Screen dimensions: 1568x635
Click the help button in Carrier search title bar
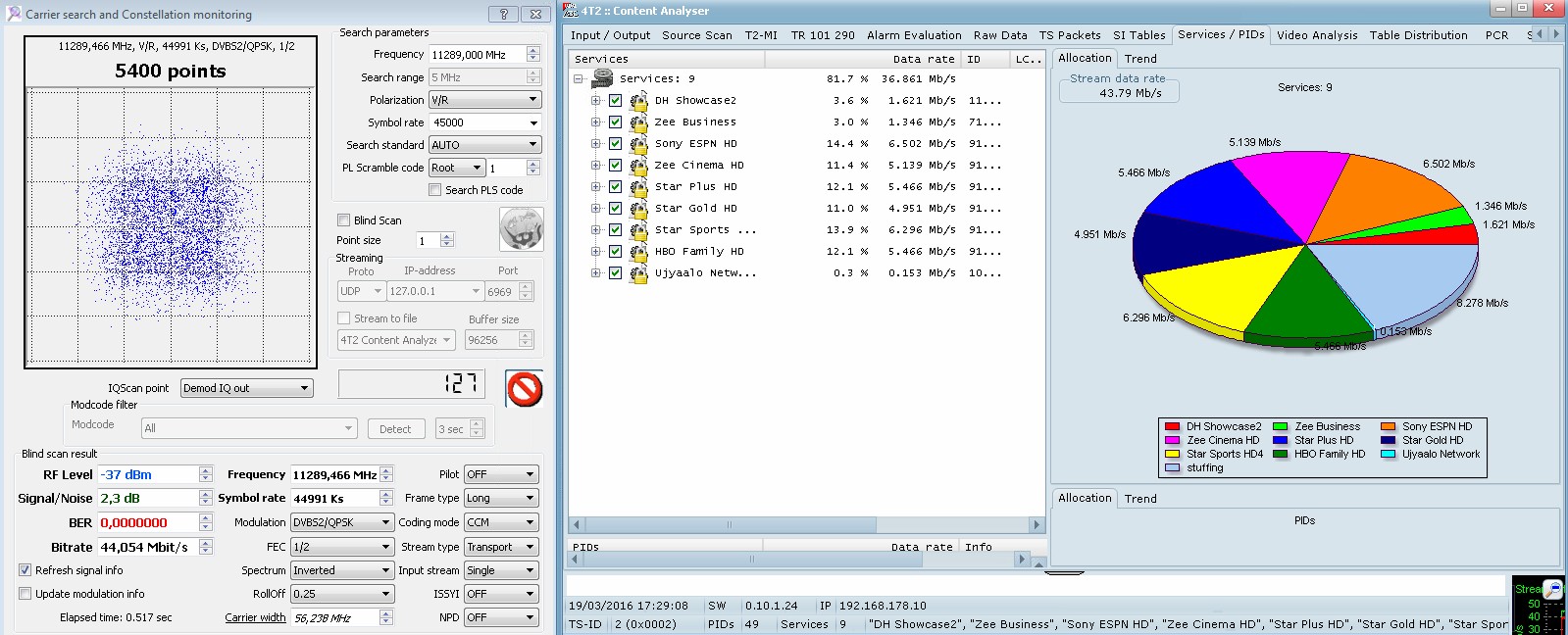click(503, 14)
